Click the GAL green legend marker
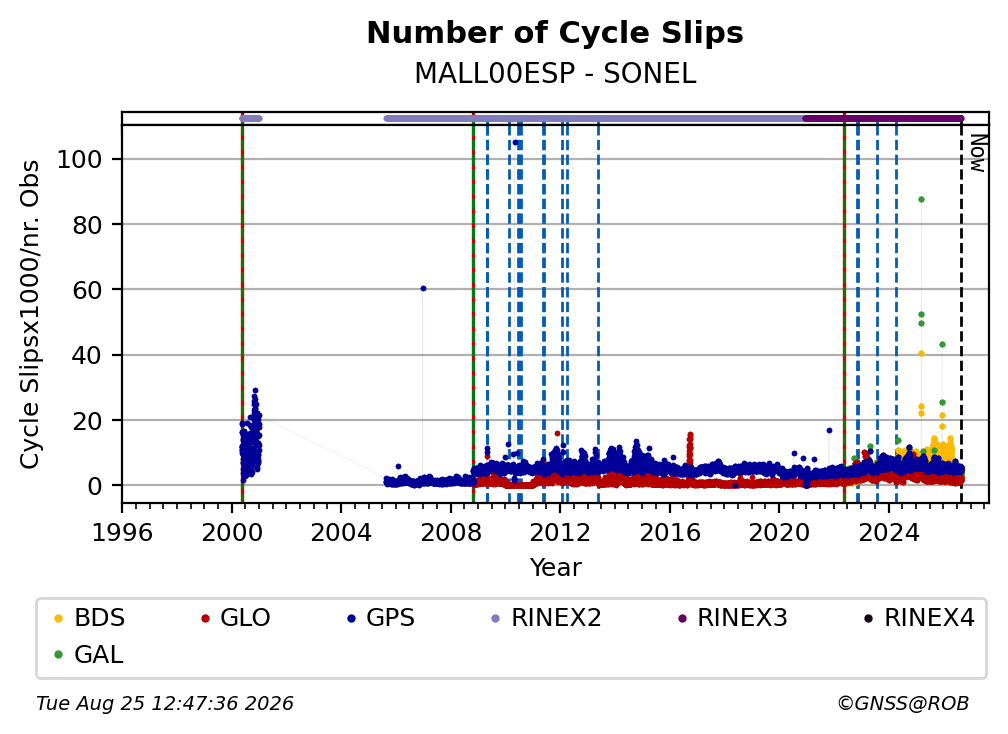This screenshot has height=734, width=1008. (x=58, y=656)
